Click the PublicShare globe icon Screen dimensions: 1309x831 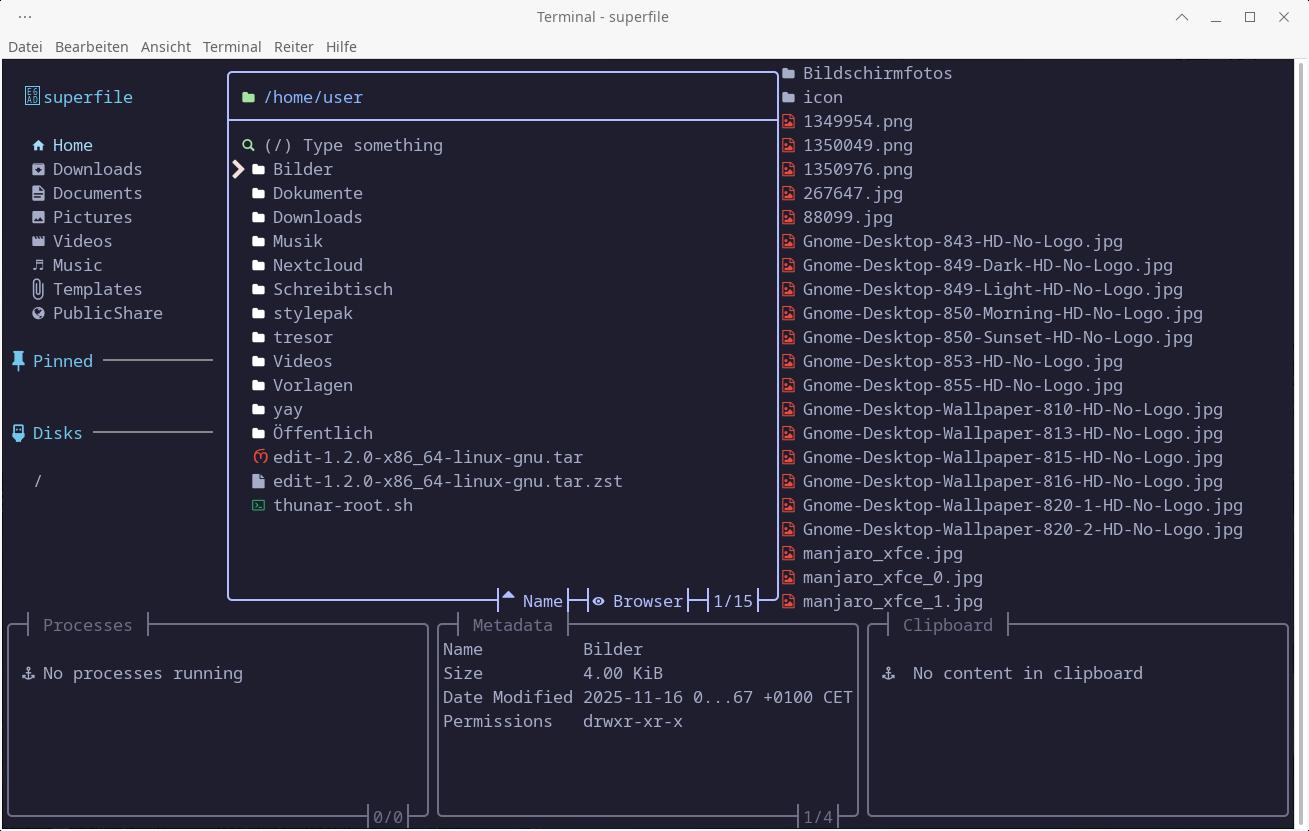pyautogui.click(x=38, y=314)
